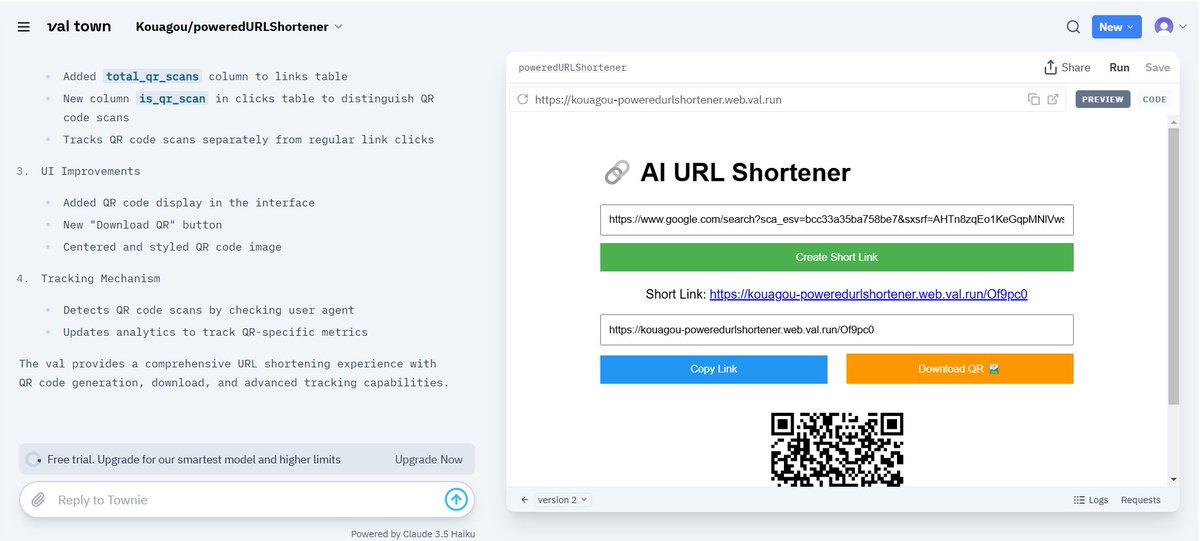Open preview in new tab icon

(1053, 99)
